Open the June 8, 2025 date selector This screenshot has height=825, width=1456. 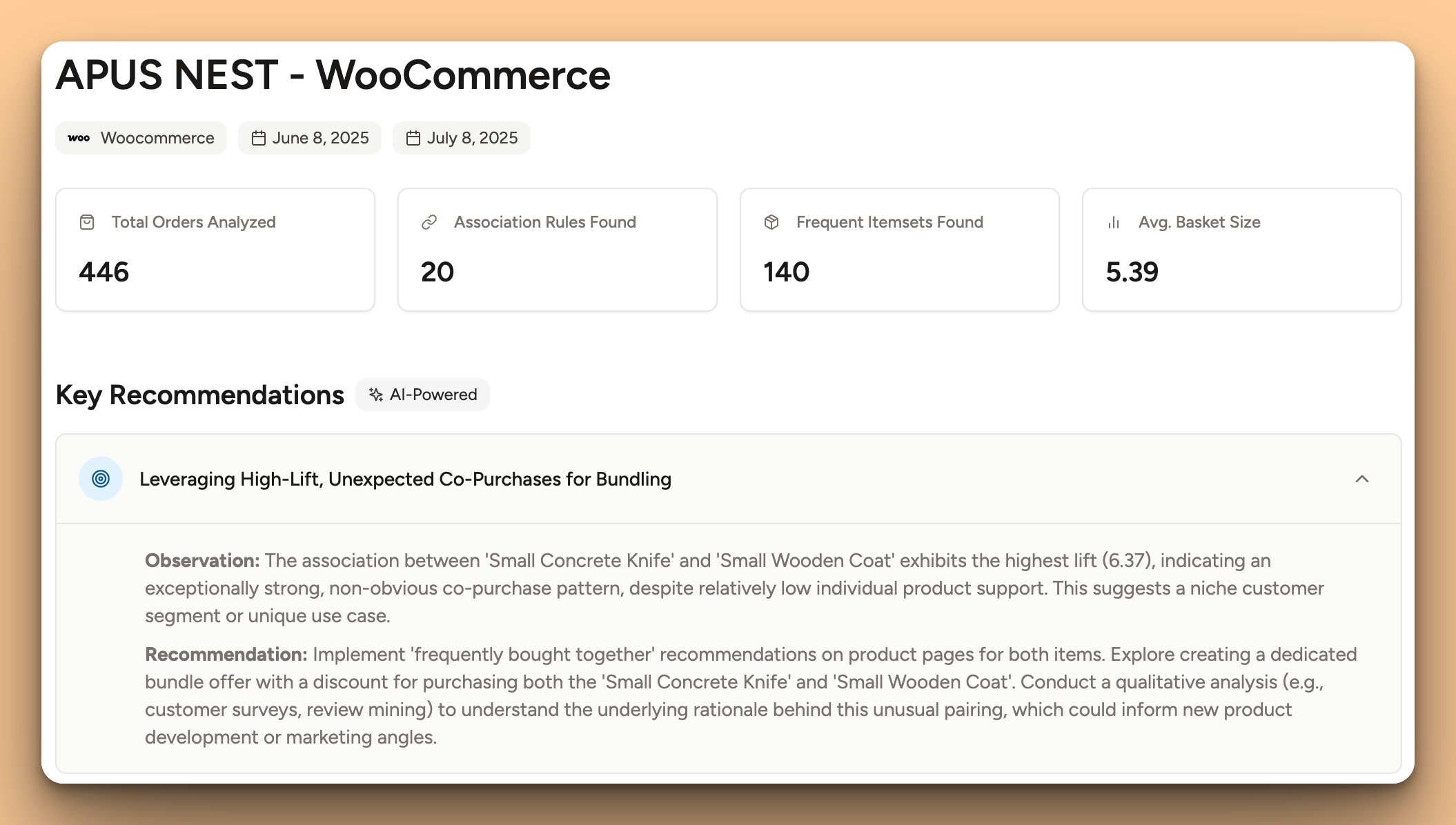click(x=310, y=137)
